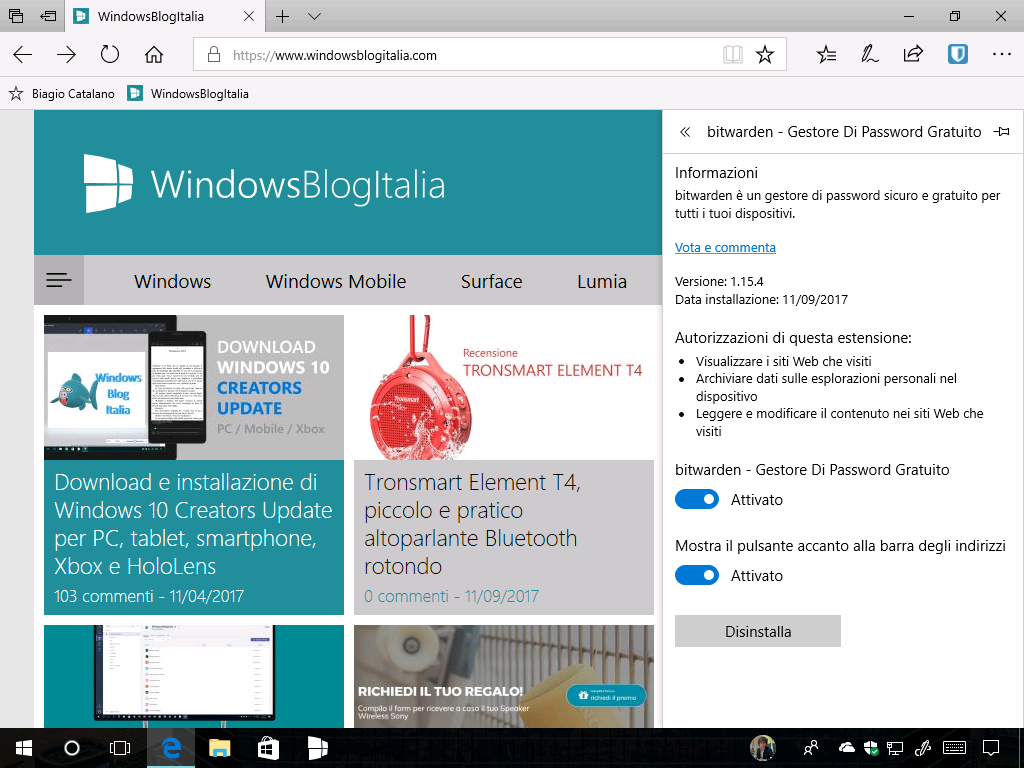Open the People tray icon
The width and height of the screenshot is (1024, 768).
point(810,748)
